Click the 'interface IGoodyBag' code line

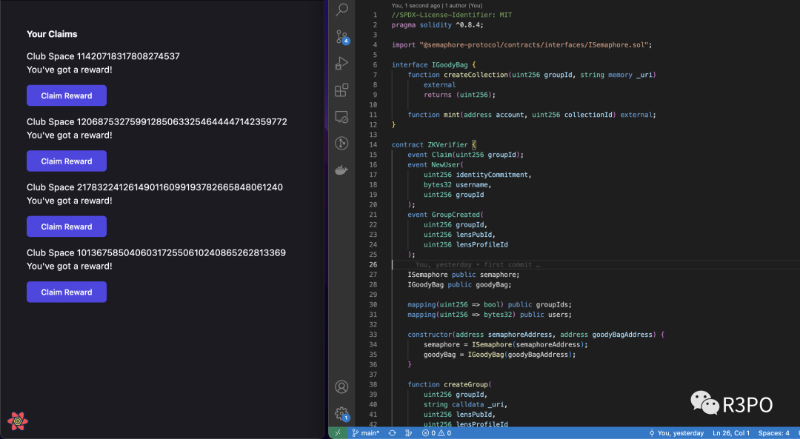click(x=434, y=65)
